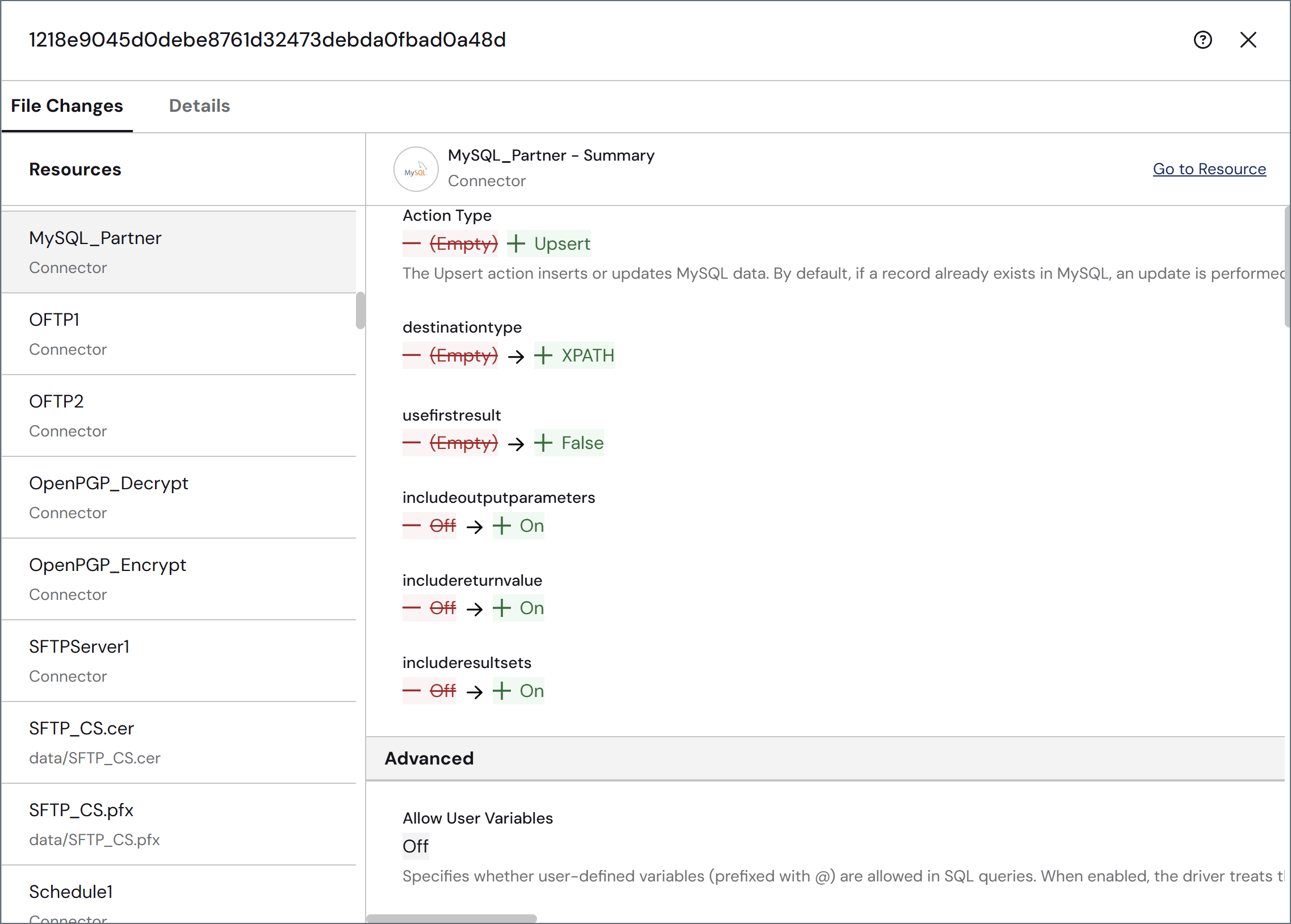Click the usefirstresult label
Viewport: 1291px width, 924px height.
pos(452,415)
